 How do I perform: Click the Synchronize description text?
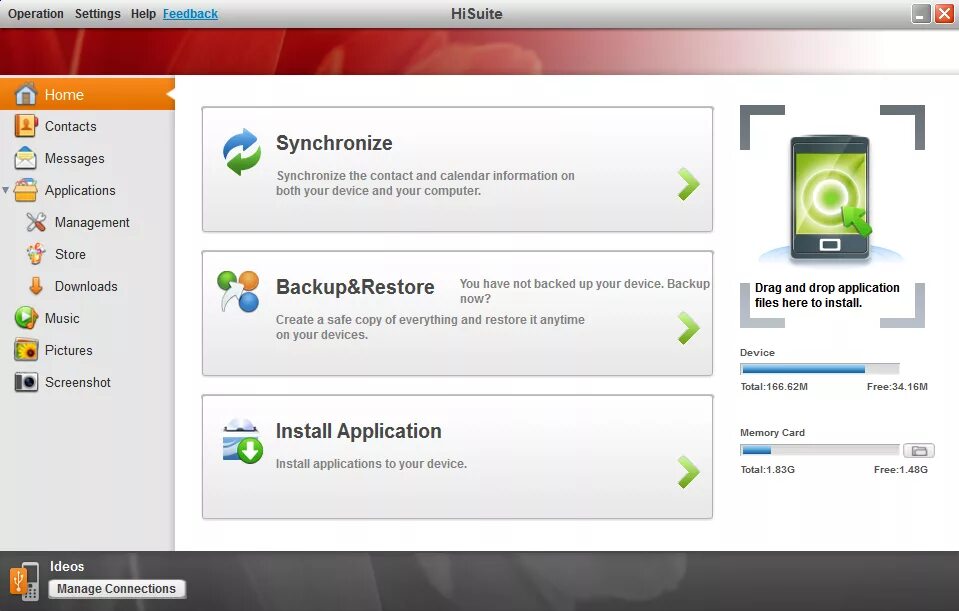click(x=425, y=183)
